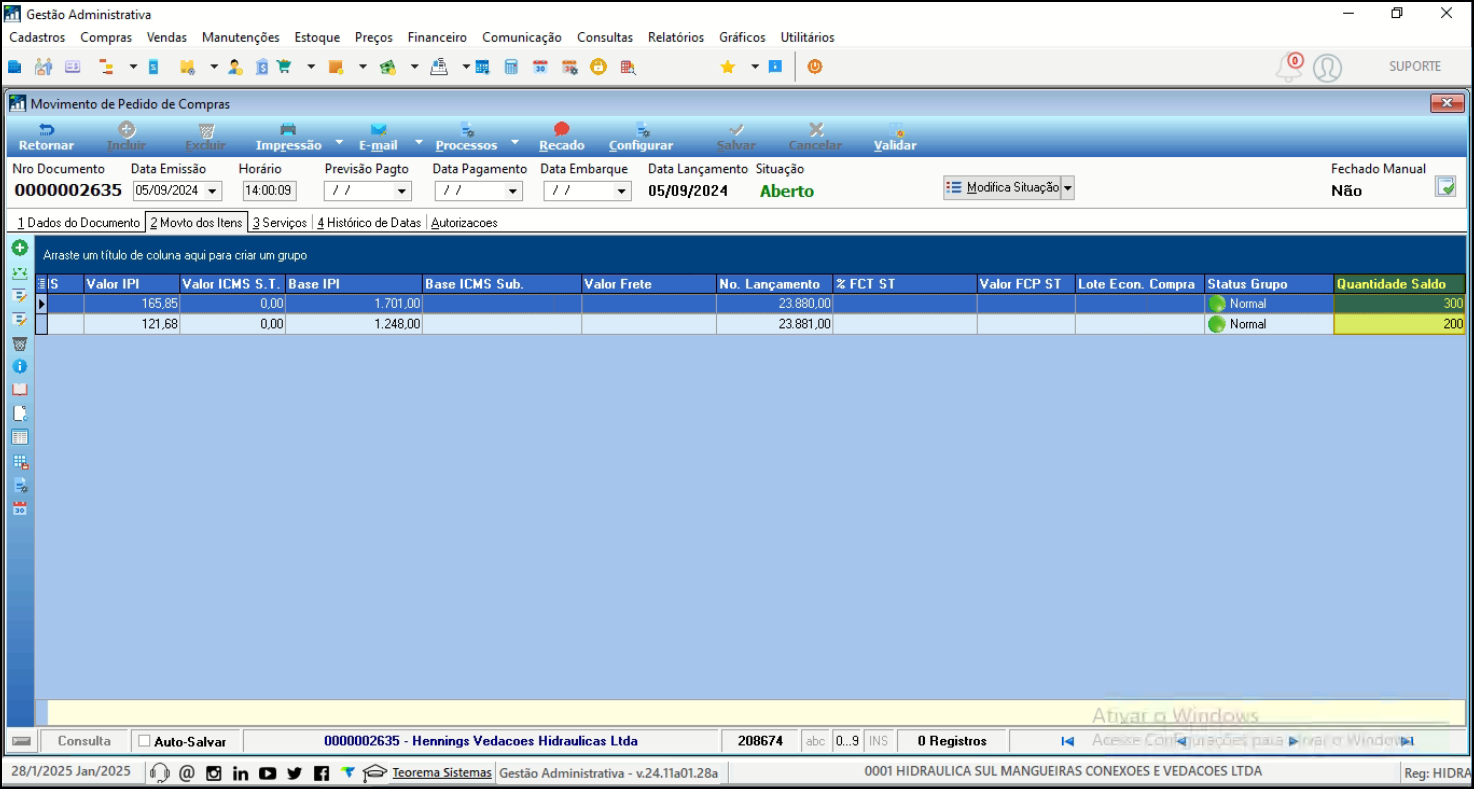This screenshot has width=1474, height=789.
Task: Click the Valor IPI column header
Action: point(132,284)
